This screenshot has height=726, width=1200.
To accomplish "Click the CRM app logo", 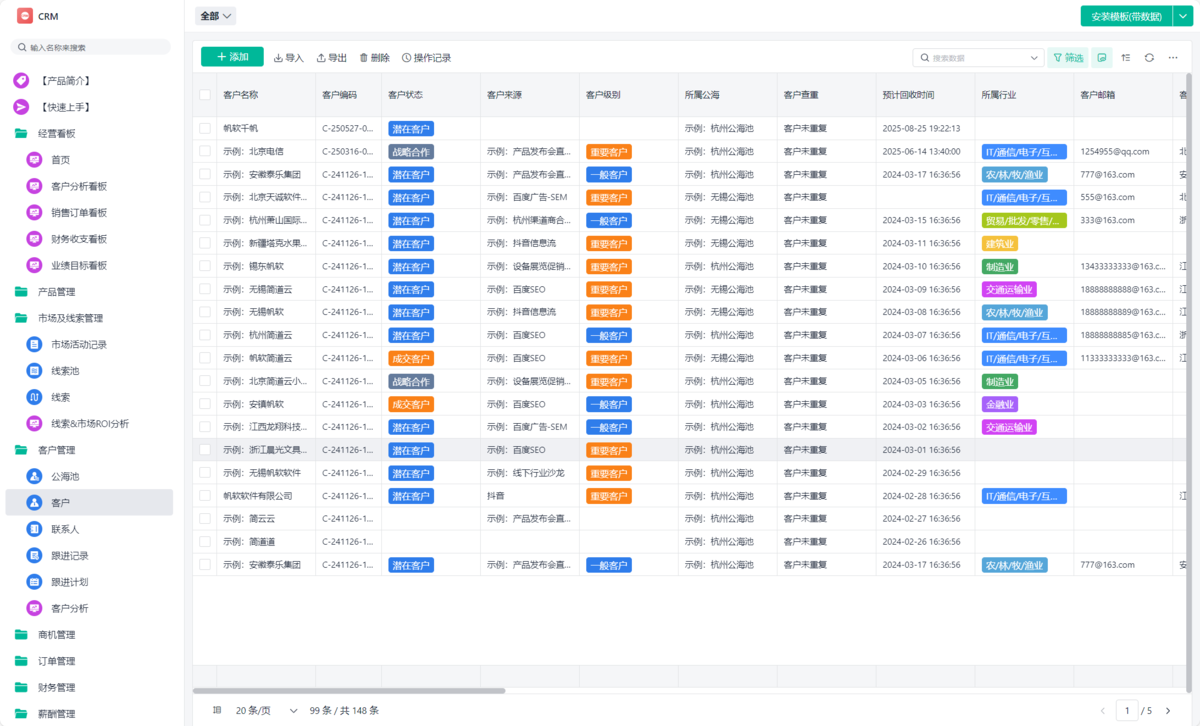I will [25, 16].
